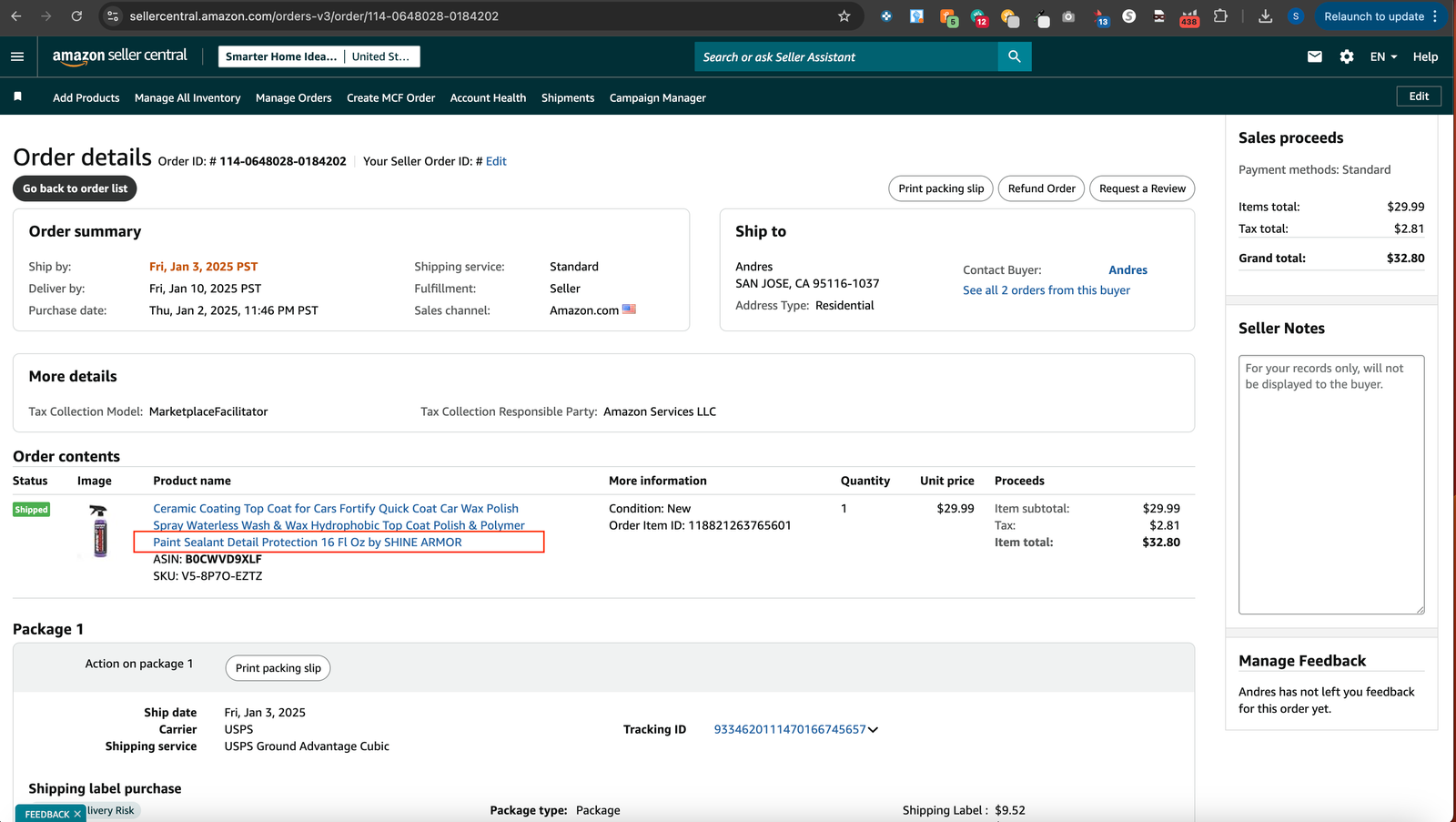
Task: Click the extension icon with red 438 badge
Action: (x=1189, y=17)
